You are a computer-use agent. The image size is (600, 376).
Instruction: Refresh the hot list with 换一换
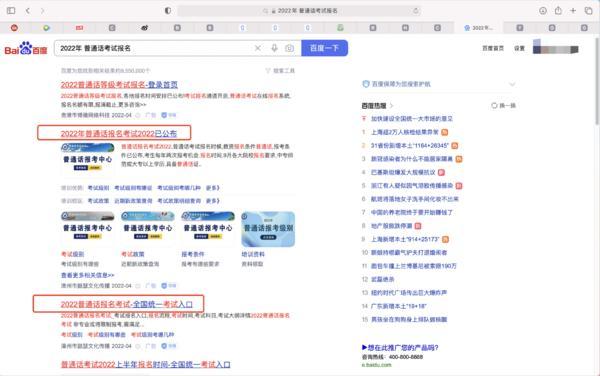coord(503,106)
